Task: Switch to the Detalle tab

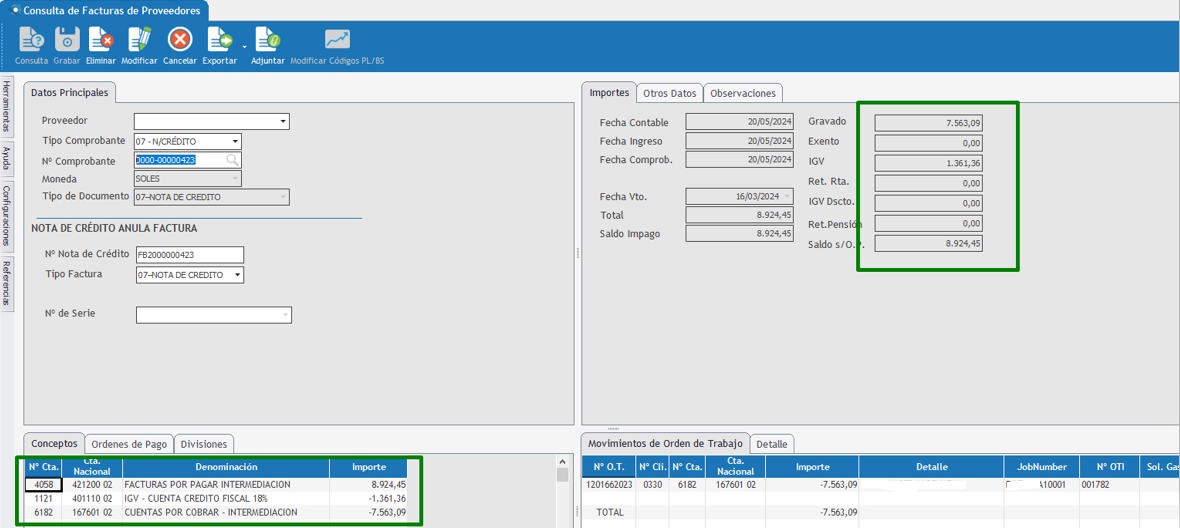Action: click(772, 444)
